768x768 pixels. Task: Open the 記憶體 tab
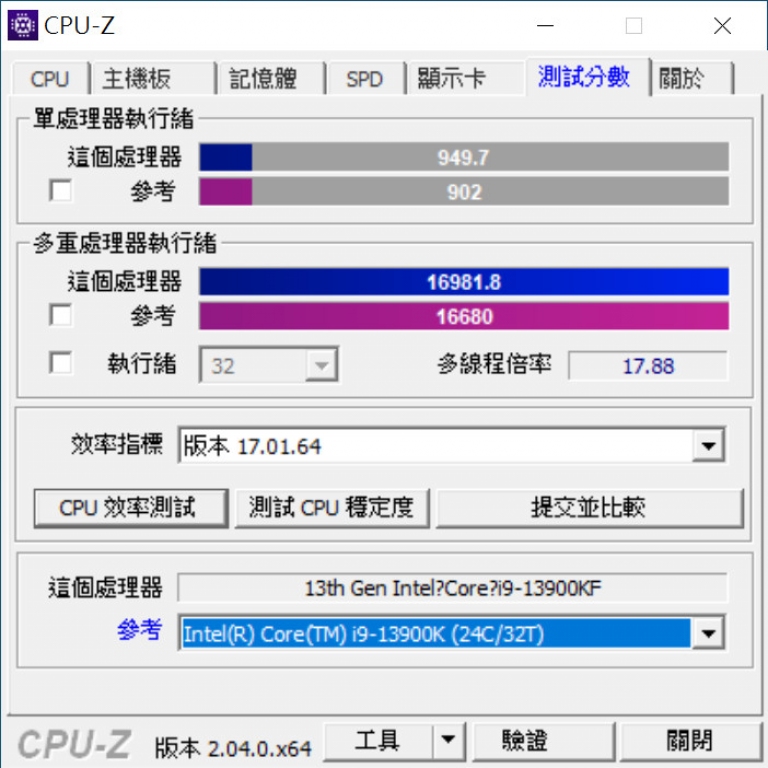272,78
